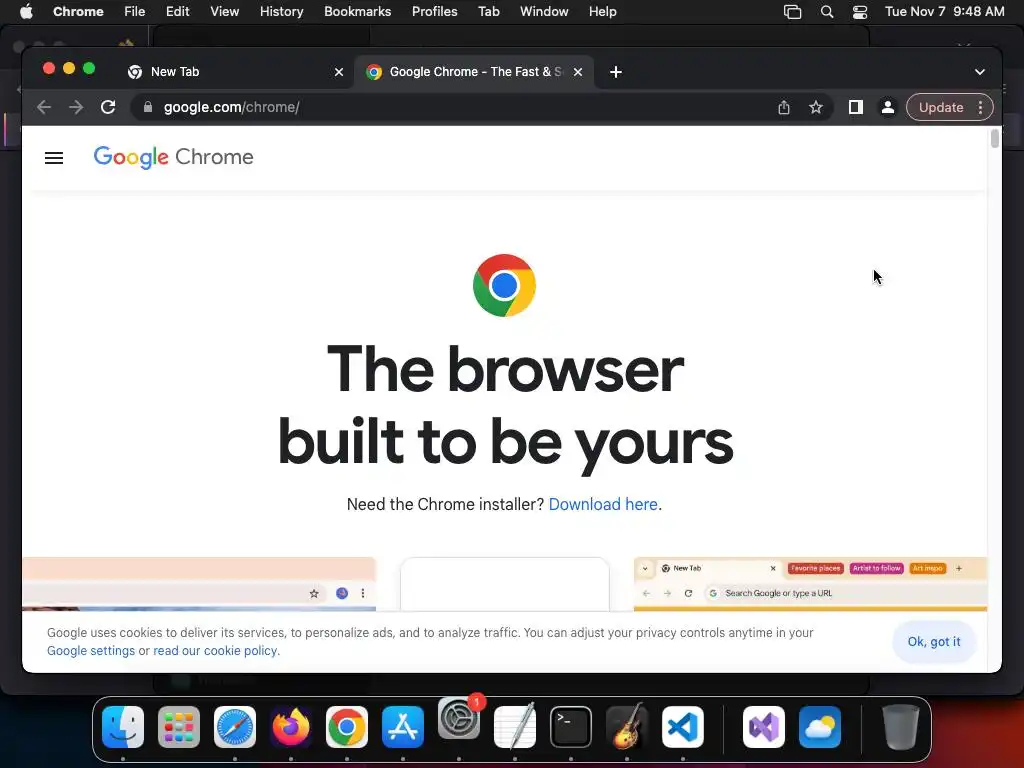Launch GarageBand from the Dock
Image resolution: width=1024 pixels, height=768 pixels.
pos(627,726)
